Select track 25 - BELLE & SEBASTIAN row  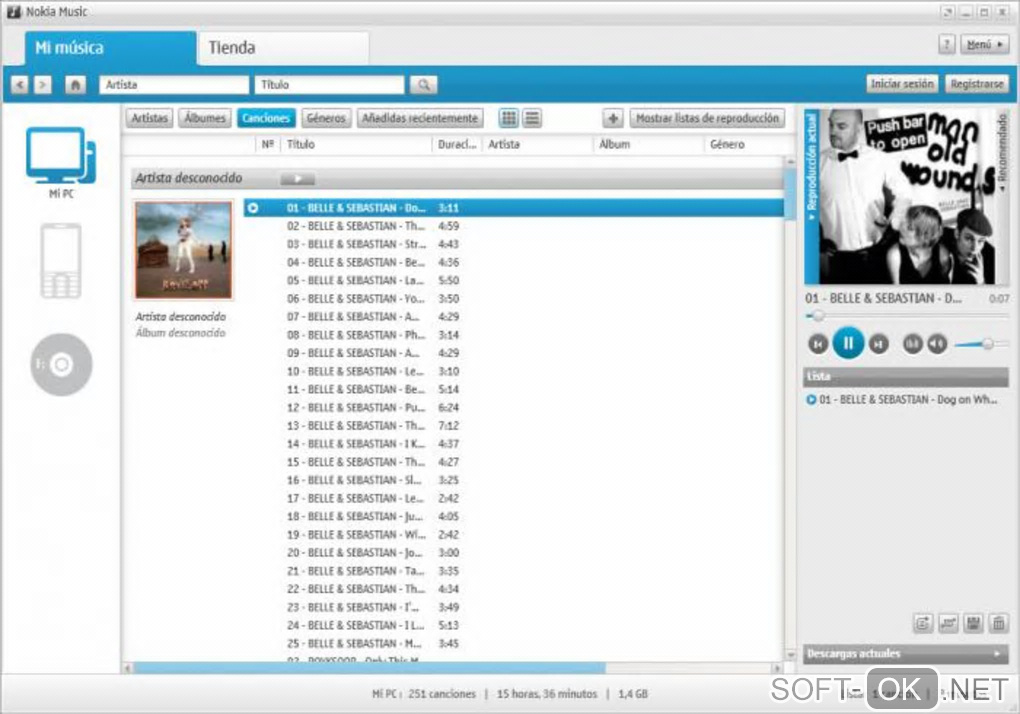click(514, 644)
